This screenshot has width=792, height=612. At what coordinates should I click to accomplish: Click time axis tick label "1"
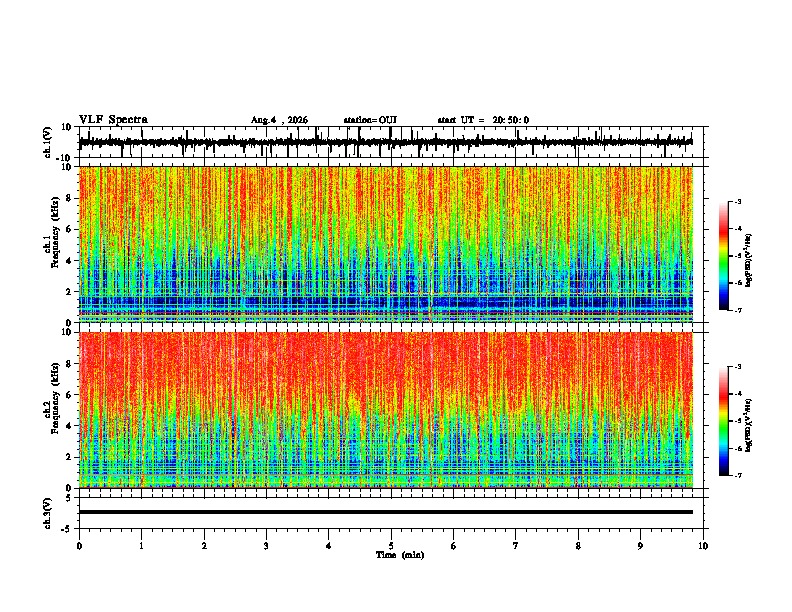141,545
